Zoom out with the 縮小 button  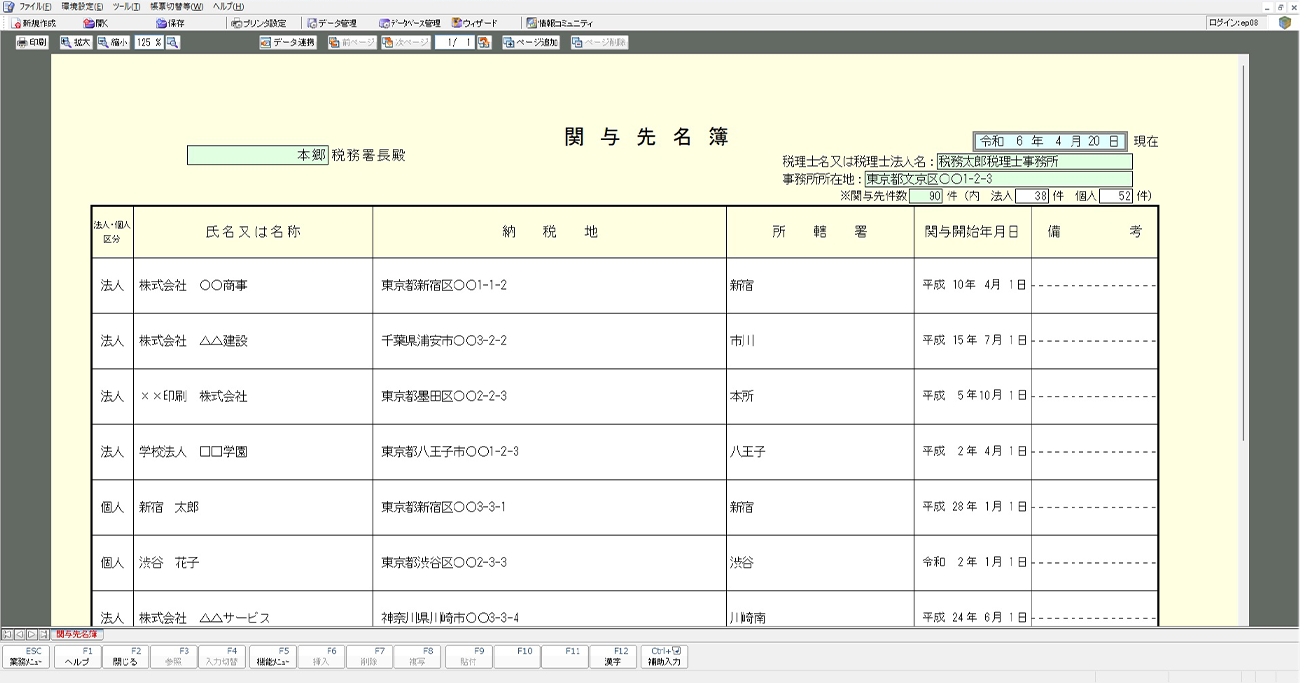tap(113, 43)
